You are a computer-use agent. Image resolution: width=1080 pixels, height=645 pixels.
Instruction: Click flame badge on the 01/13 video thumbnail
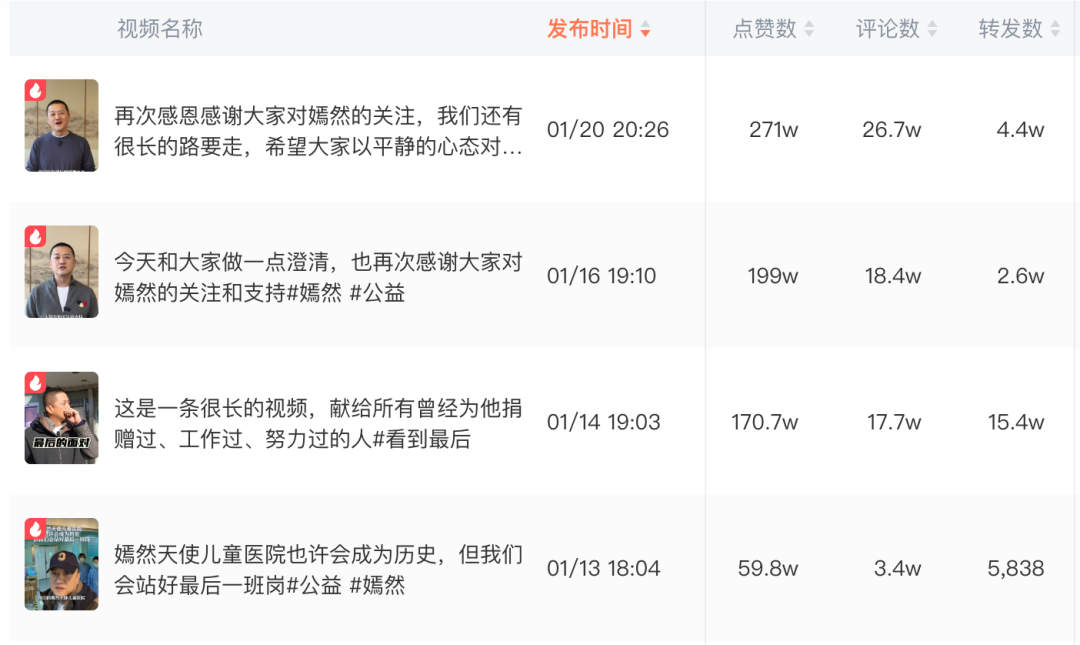[x=36, y=530]
